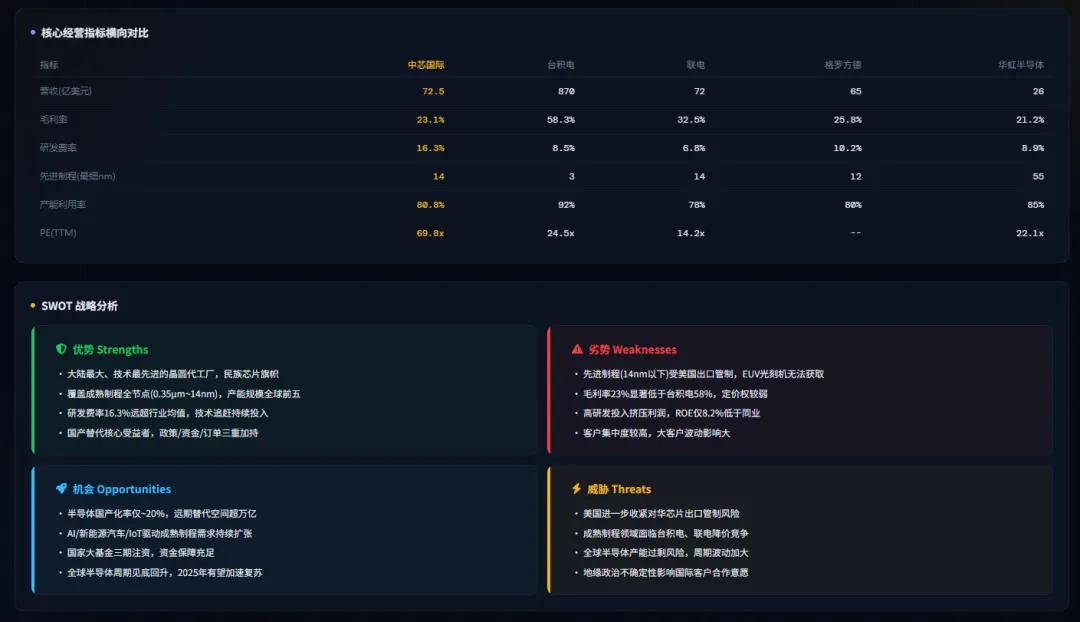Click the 10.2% R&D rate cell
1080x622 pixels.
click(847, 147)
